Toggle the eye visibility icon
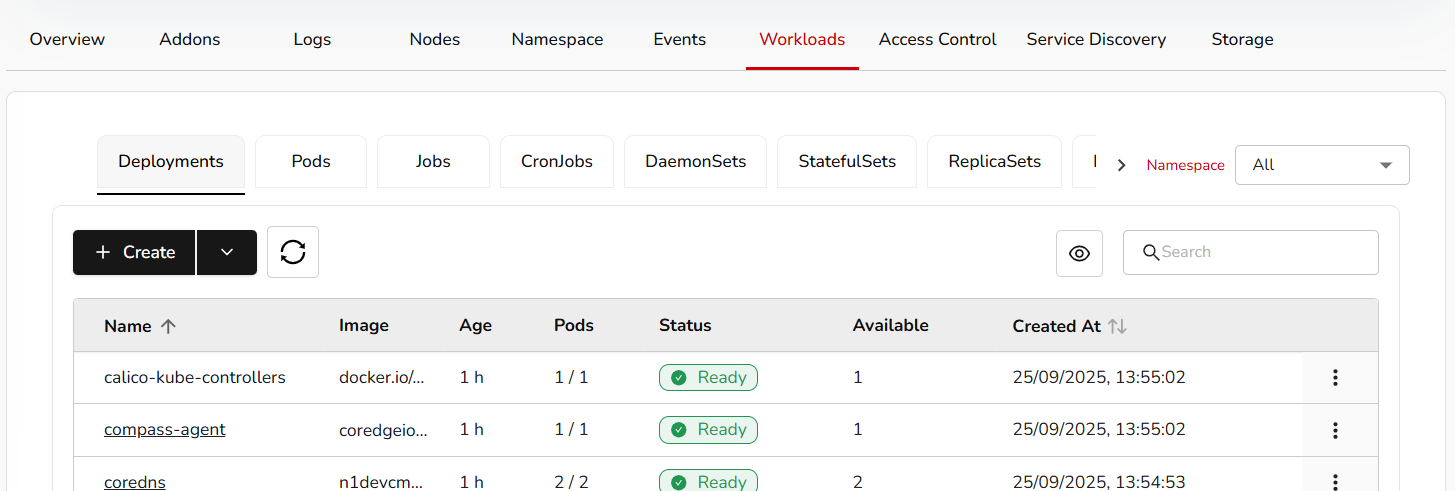 point(1079,253)
